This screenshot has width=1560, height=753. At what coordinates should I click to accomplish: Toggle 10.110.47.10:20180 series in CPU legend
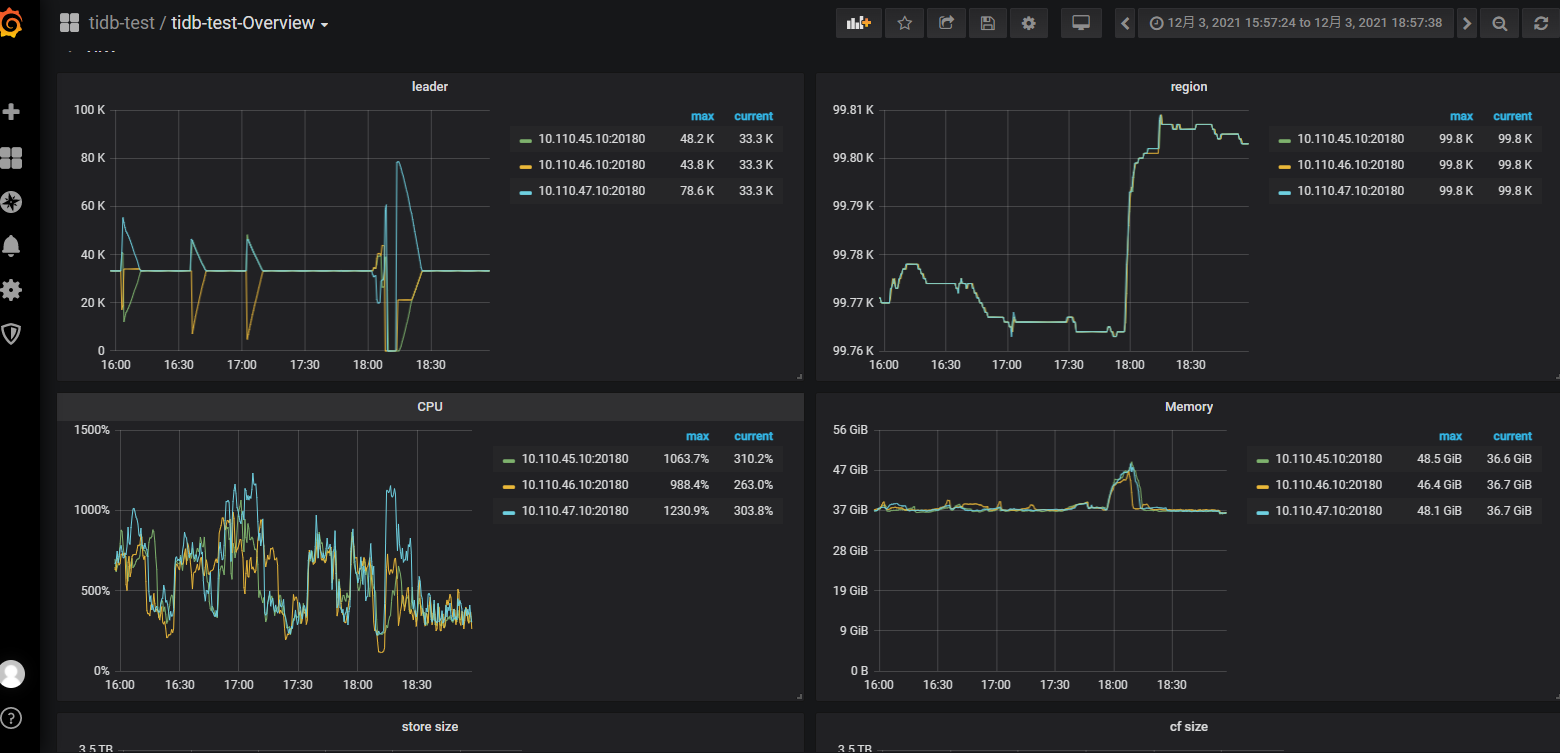coord(574,511)
